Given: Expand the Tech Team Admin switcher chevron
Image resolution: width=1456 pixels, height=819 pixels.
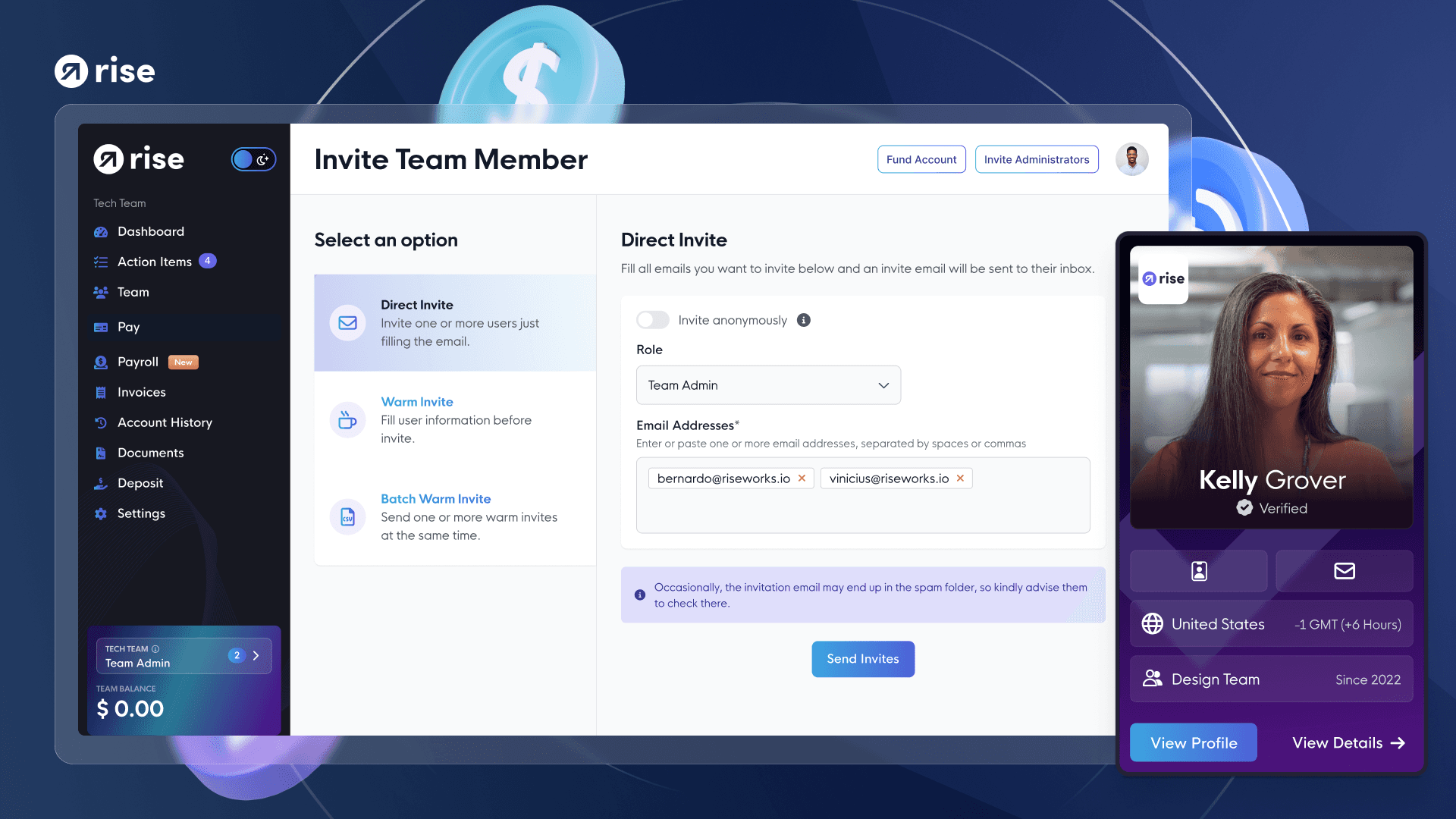Looking at the screenshot, I should click(x=256, y=656).
